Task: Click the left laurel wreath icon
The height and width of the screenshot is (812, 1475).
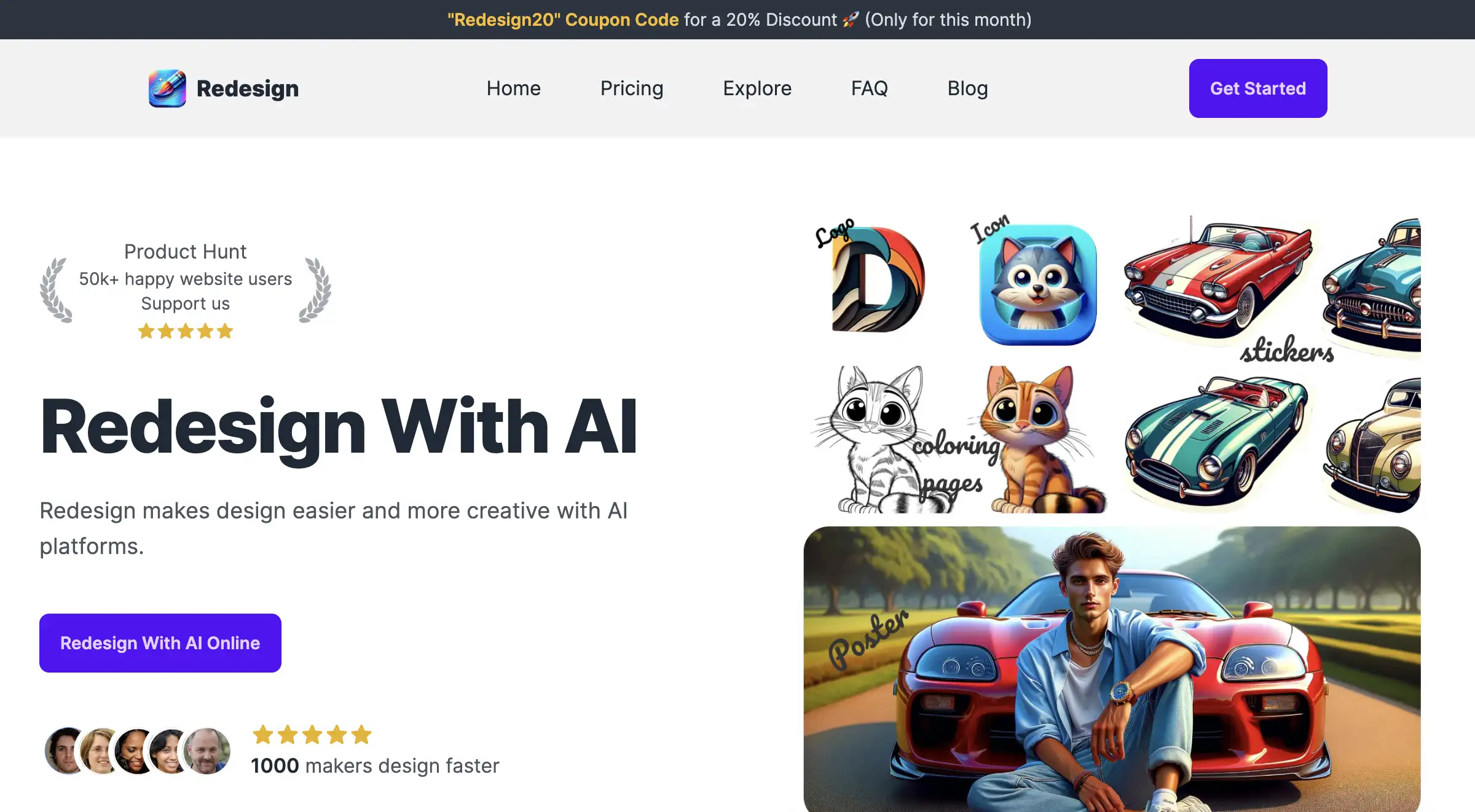Action: coord(56,290)
